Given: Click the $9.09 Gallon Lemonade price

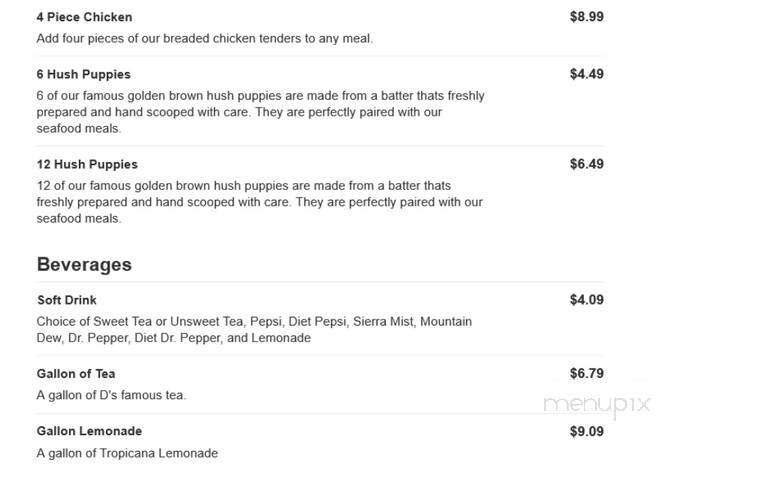Looking at the screenshot, I should pos(586,432).
